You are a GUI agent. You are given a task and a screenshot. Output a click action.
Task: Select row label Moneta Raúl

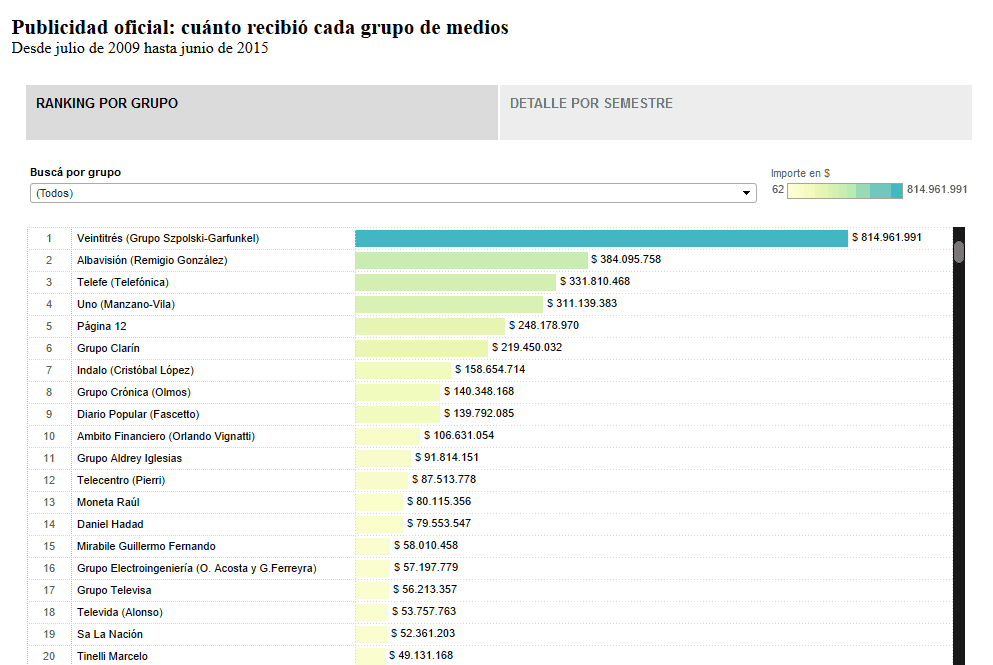[108, 502]
